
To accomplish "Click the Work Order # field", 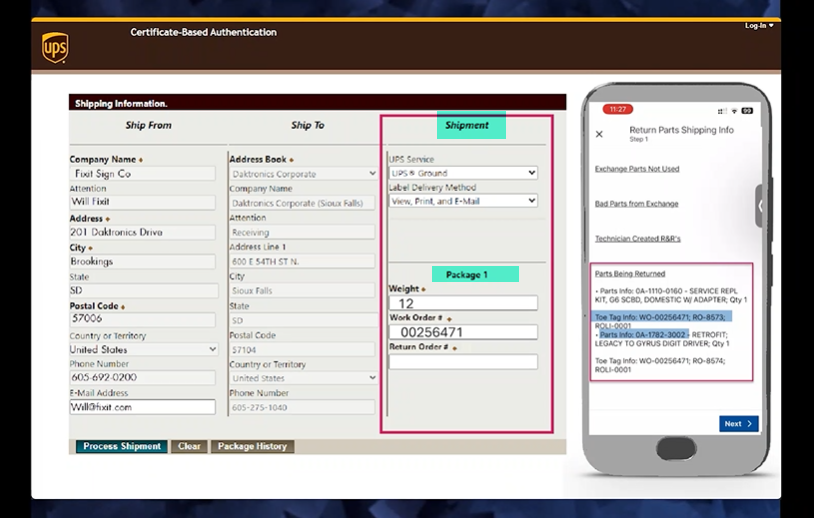I will (x=463, y=332).
